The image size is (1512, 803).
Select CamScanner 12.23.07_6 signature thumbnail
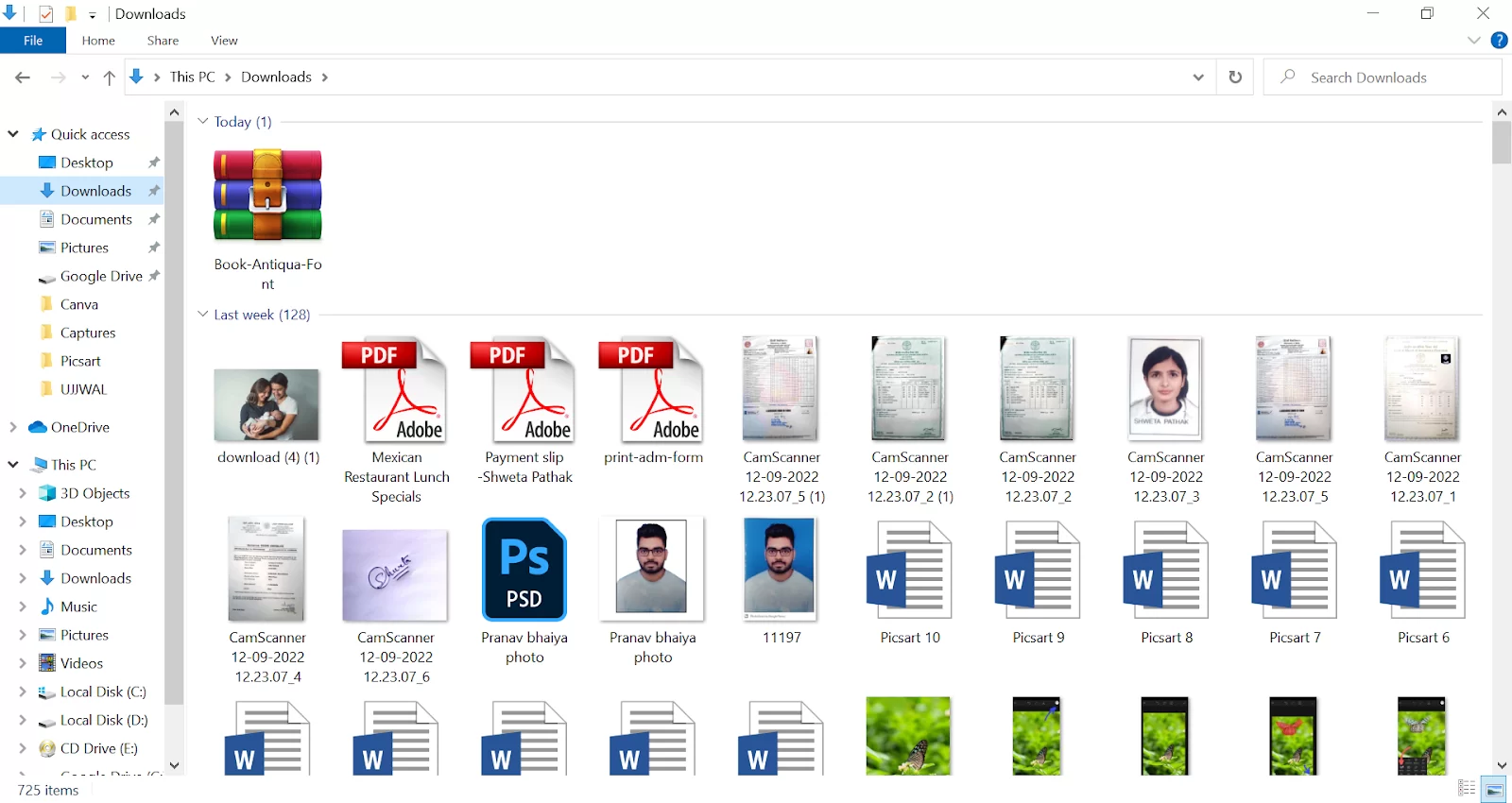395,575
